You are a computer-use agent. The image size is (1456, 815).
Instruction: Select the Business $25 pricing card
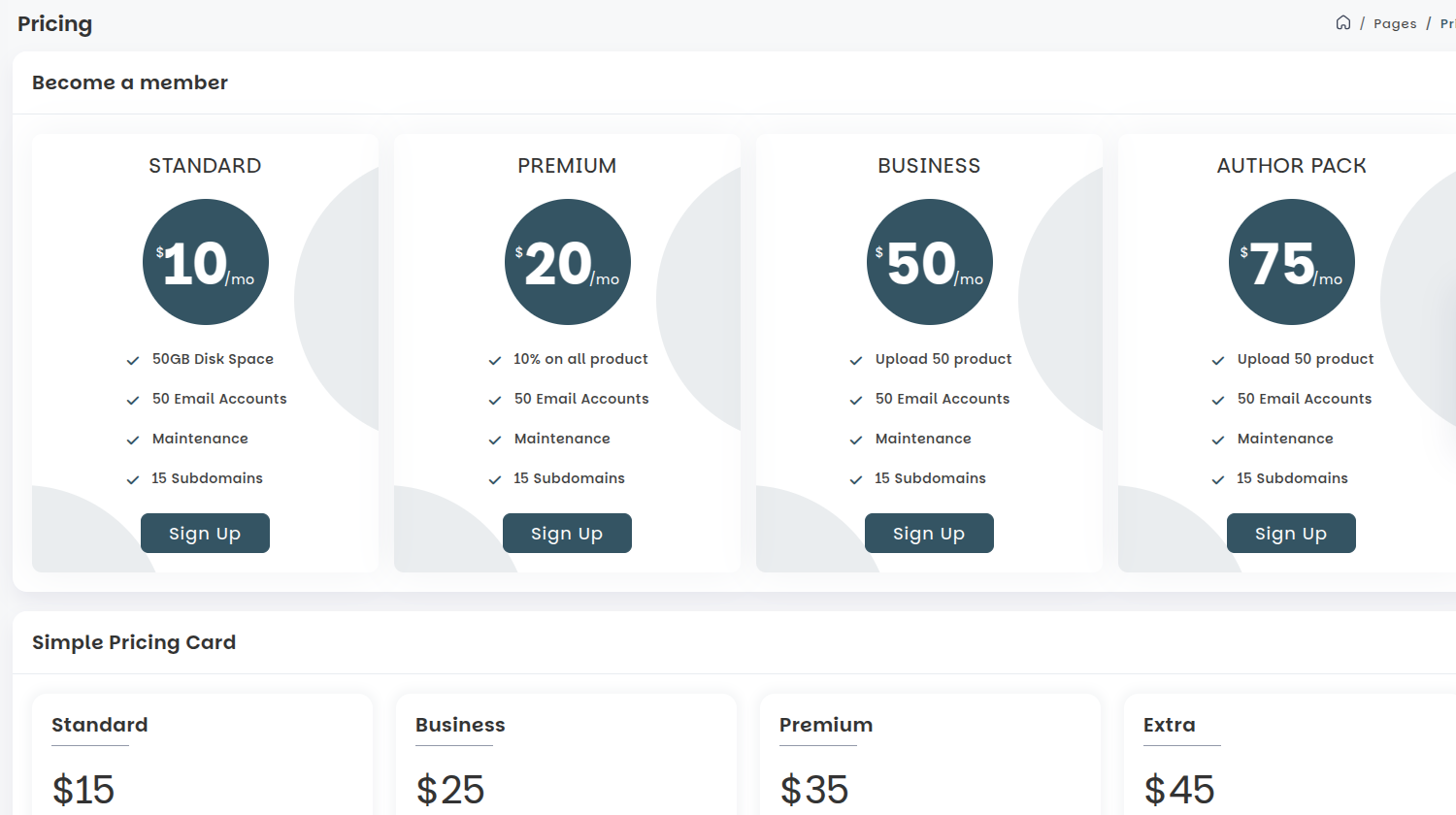(x=566, y=757)
